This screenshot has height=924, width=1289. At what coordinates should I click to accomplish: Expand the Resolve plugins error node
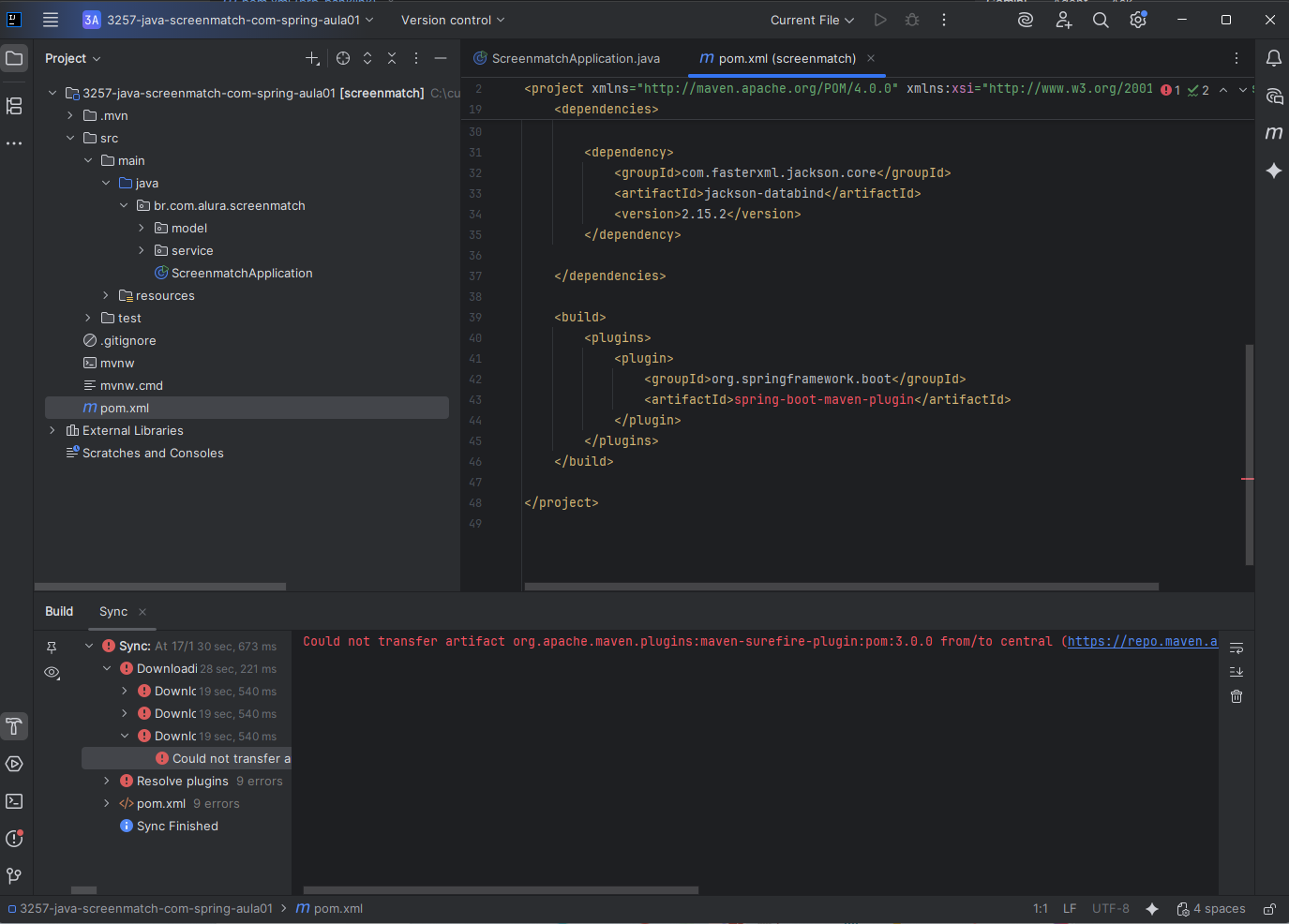click(107, 781)
